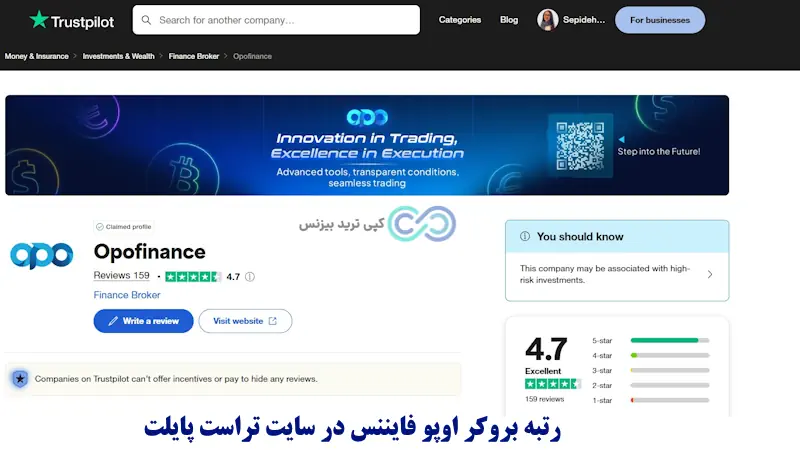Expand the high-risk investments notice chevron
This screenshot has width=800, height=450.
pos(710,274)
